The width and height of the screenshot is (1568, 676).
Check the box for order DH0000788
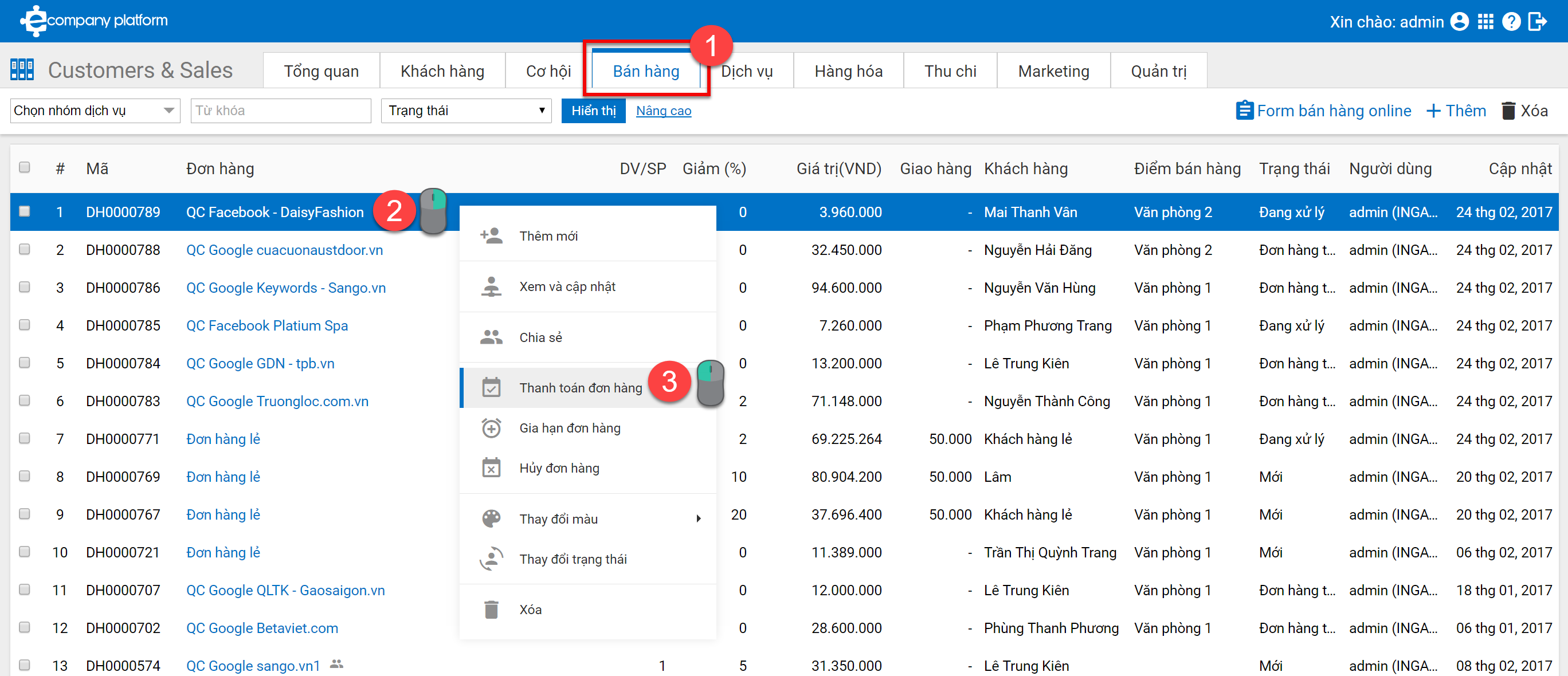coord(24,249)
